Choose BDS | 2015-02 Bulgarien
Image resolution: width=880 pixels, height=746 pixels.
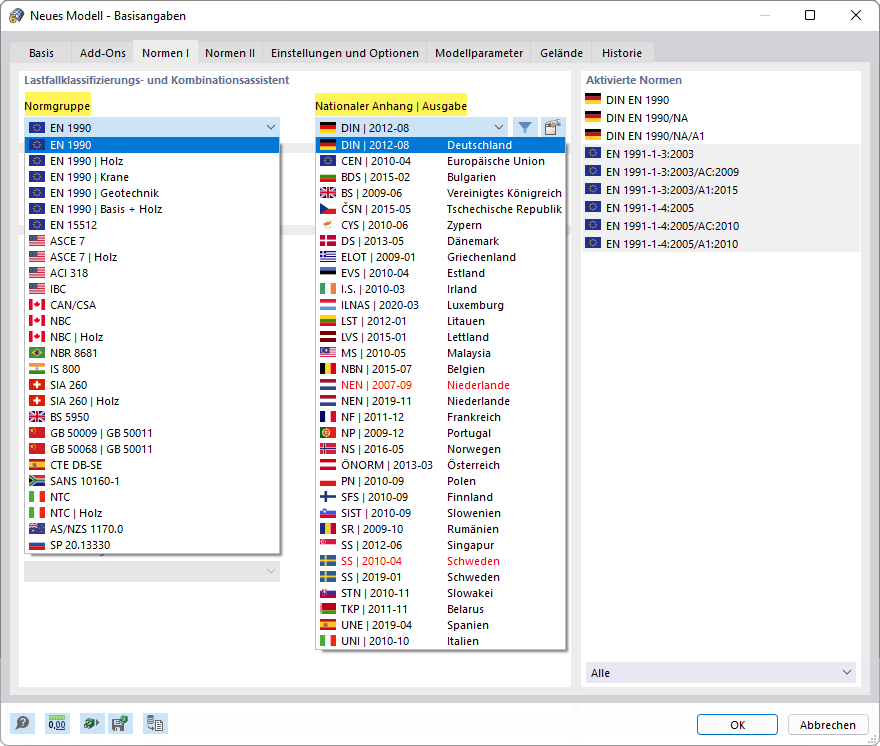tap(441, 177)
